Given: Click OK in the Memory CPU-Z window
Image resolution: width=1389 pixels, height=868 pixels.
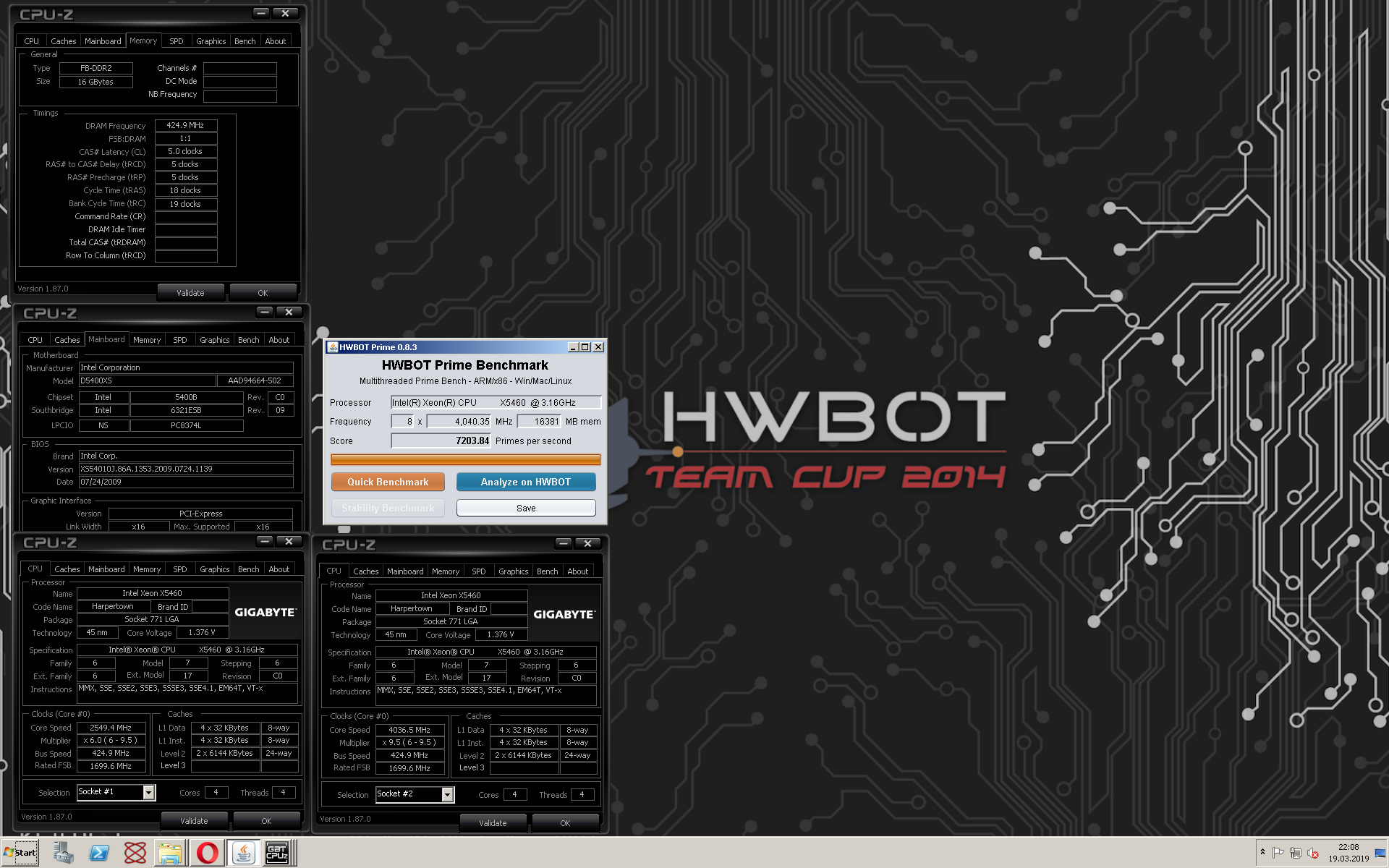Looking at the screenshot, I should click(x=263, y=293).
